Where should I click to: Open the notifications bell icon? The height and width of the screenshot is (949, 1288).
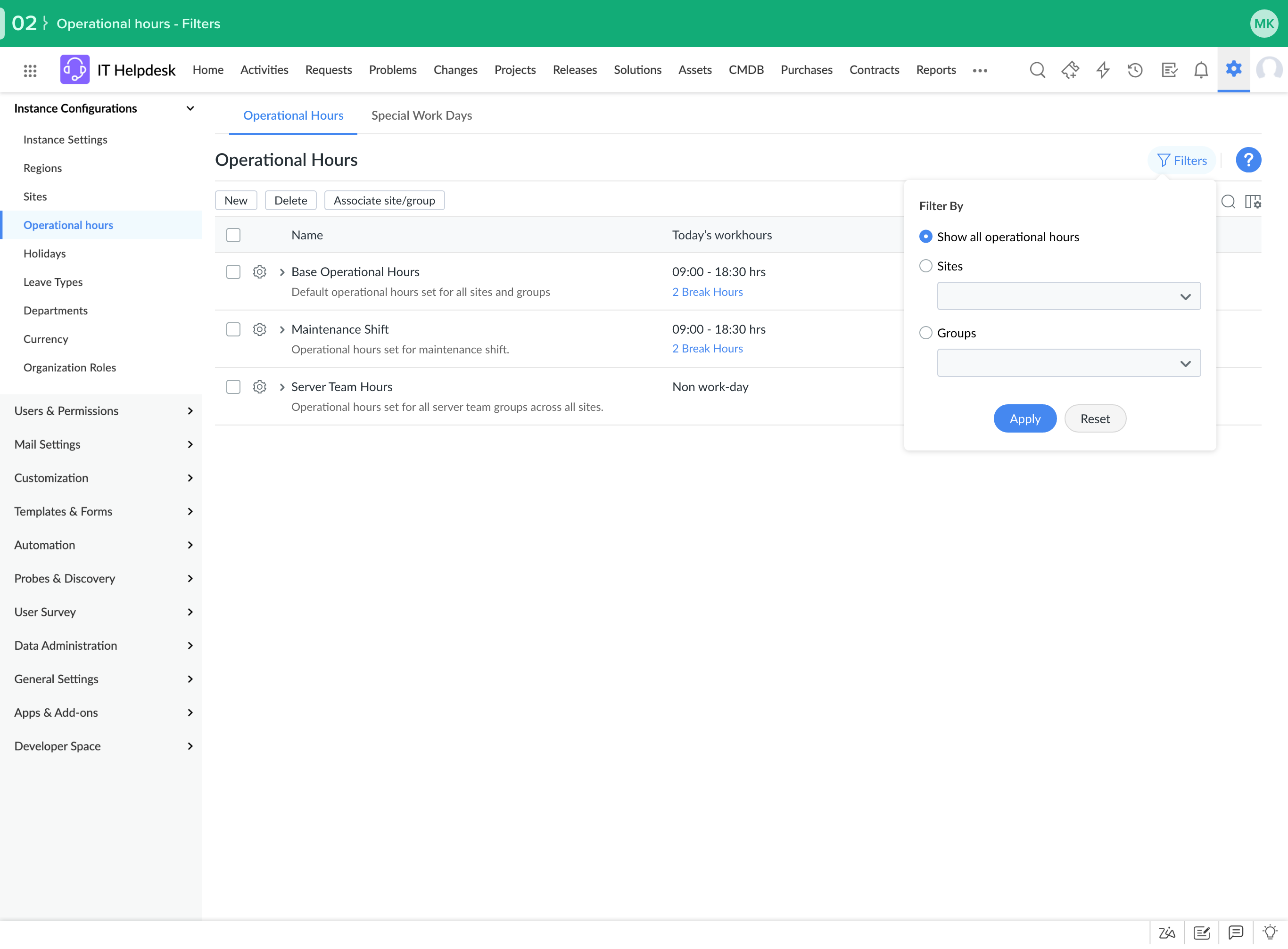tap(1201, 70)
